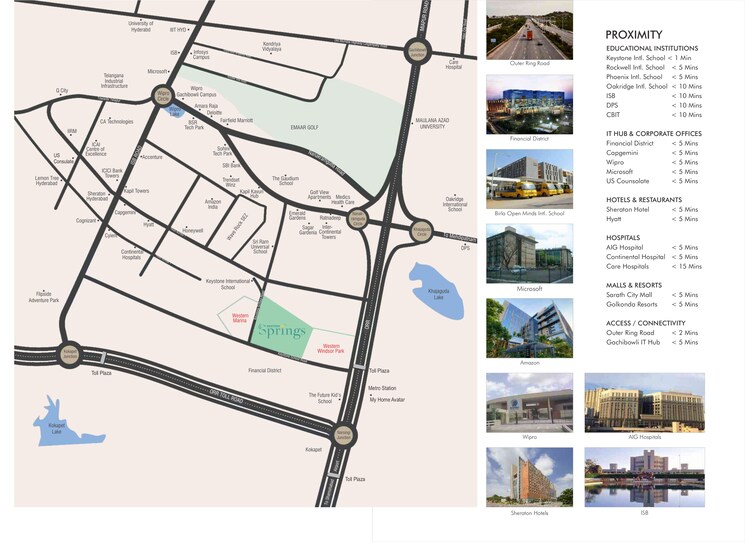
Task: Open the Sheraton Hotels photo thumbnail
Action: click(x=529, y=477)
